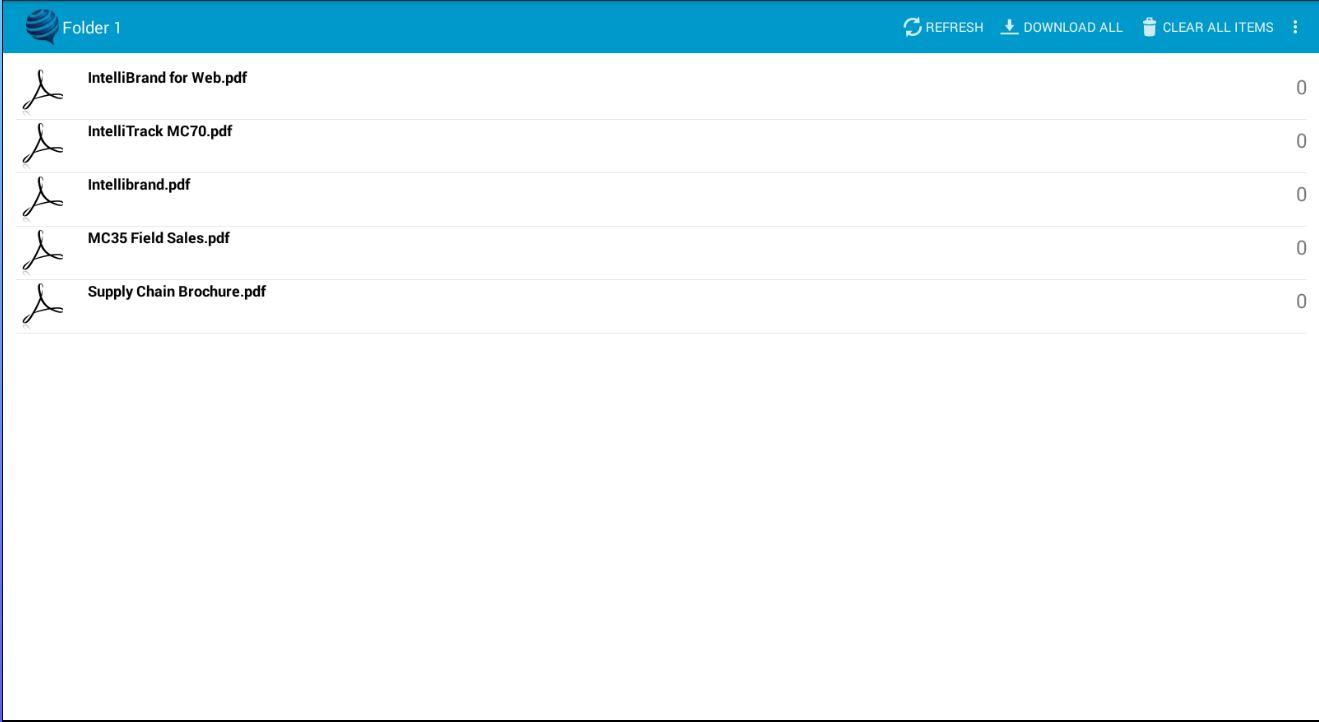Open MC35 Field Sales.pdf file name
The height and width of the screenshot is (722, 1319).
(x=159, y=239)
